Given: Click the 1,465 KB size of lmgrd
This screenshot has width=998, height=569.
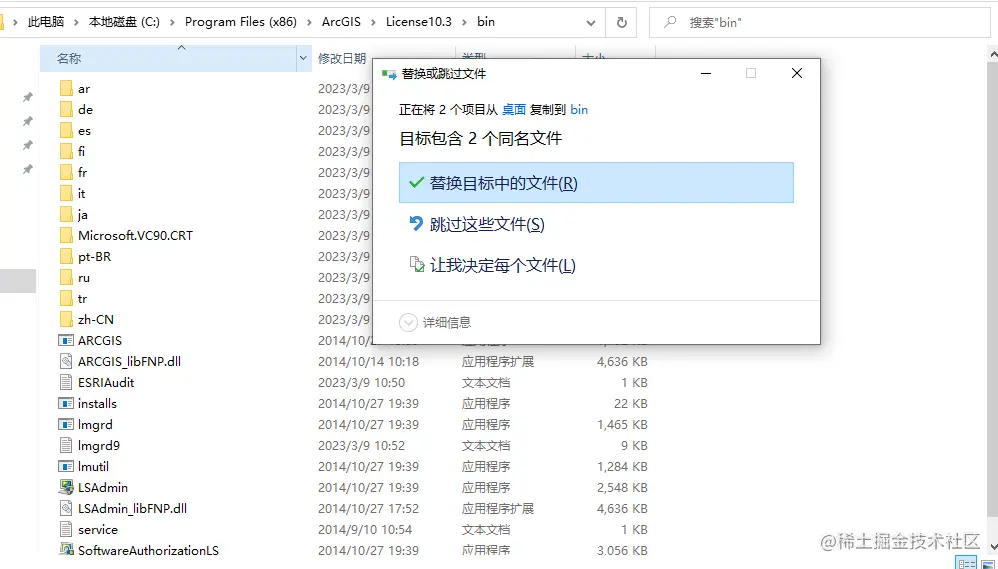Looking at the screenshot, I should point(622,425).
